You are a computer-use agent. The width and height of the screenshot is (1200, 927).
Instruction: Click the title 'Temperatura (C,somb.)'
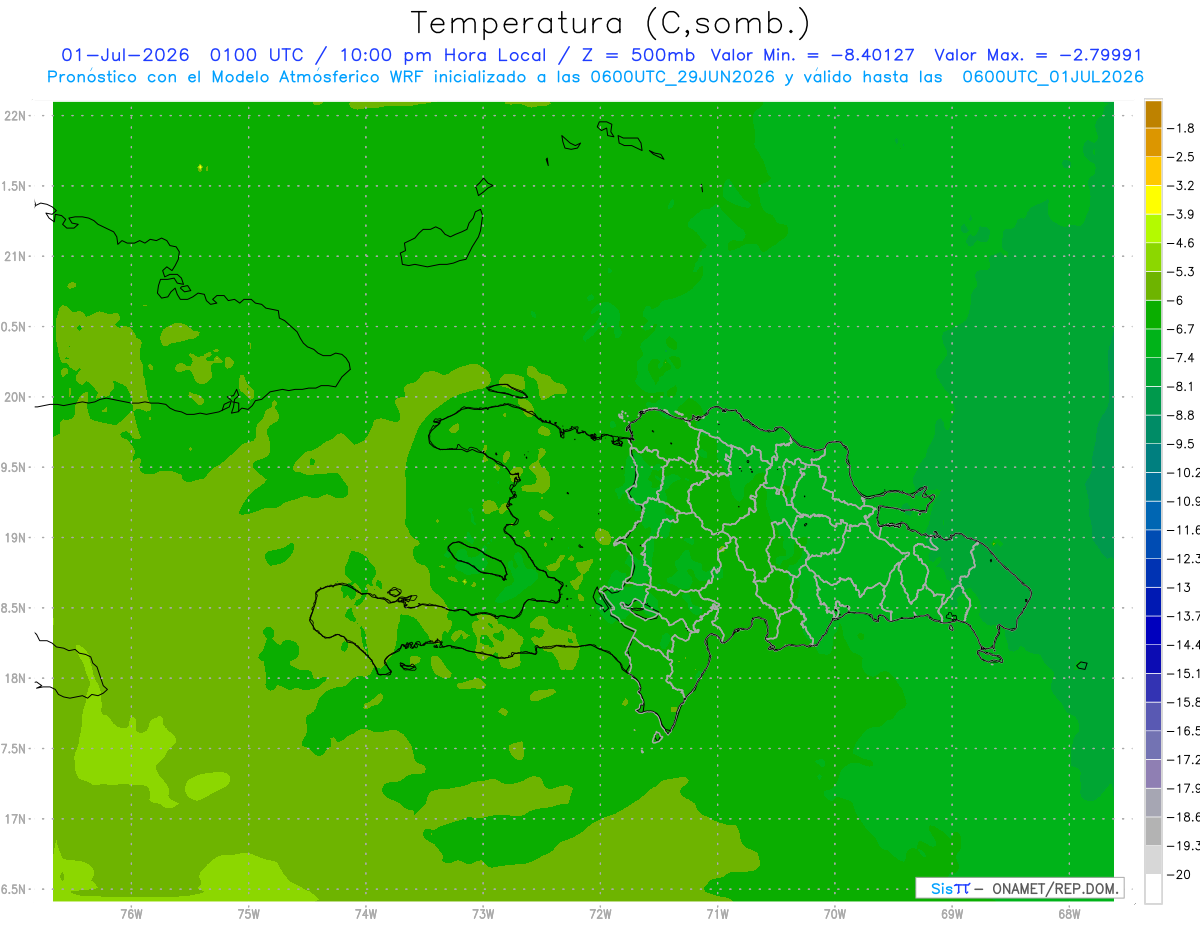[x=611, y=23]
